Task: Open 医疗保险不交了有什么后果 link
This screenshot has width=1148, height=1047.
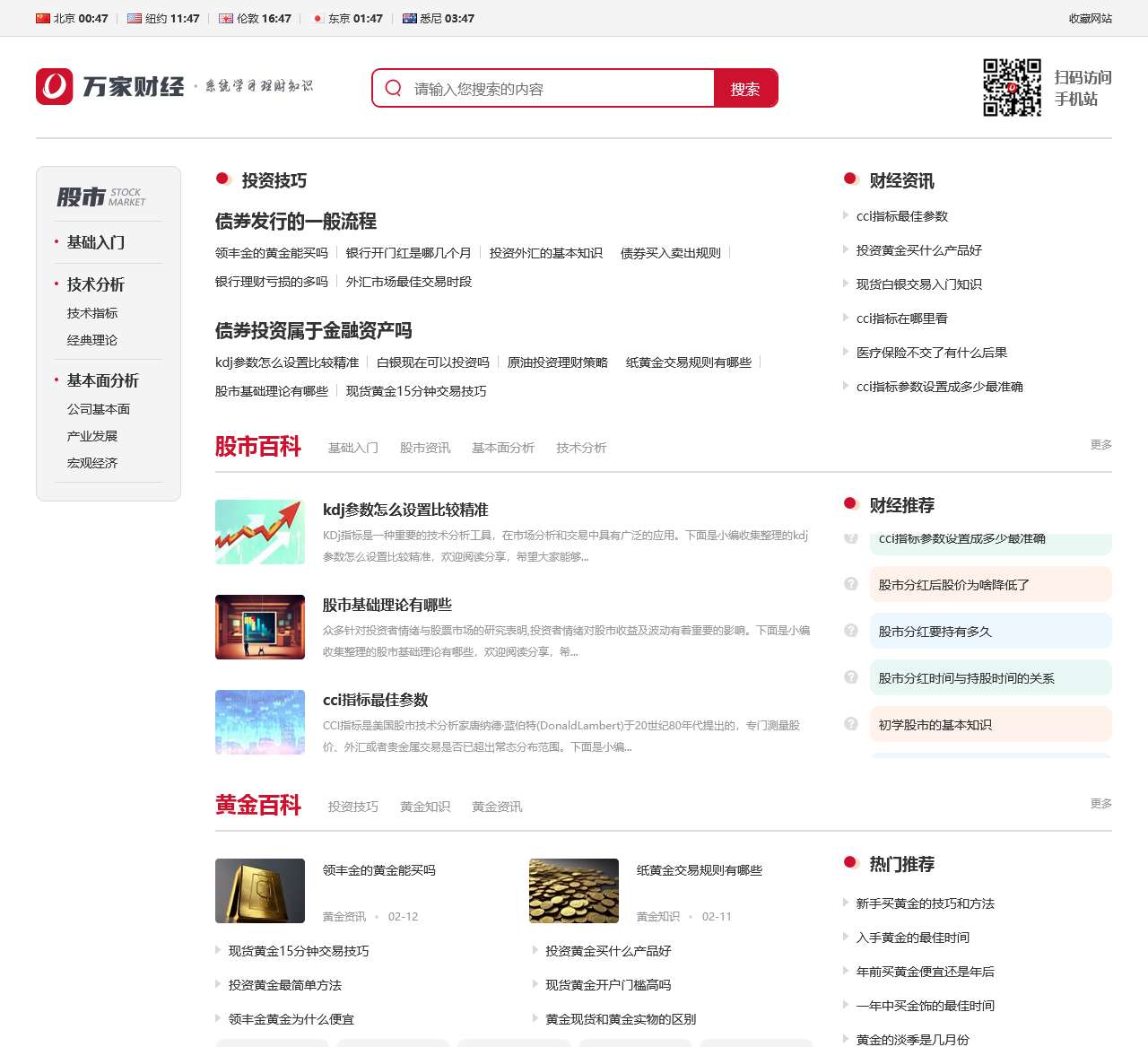Action: pyautogui.click(x=932, y=353)
